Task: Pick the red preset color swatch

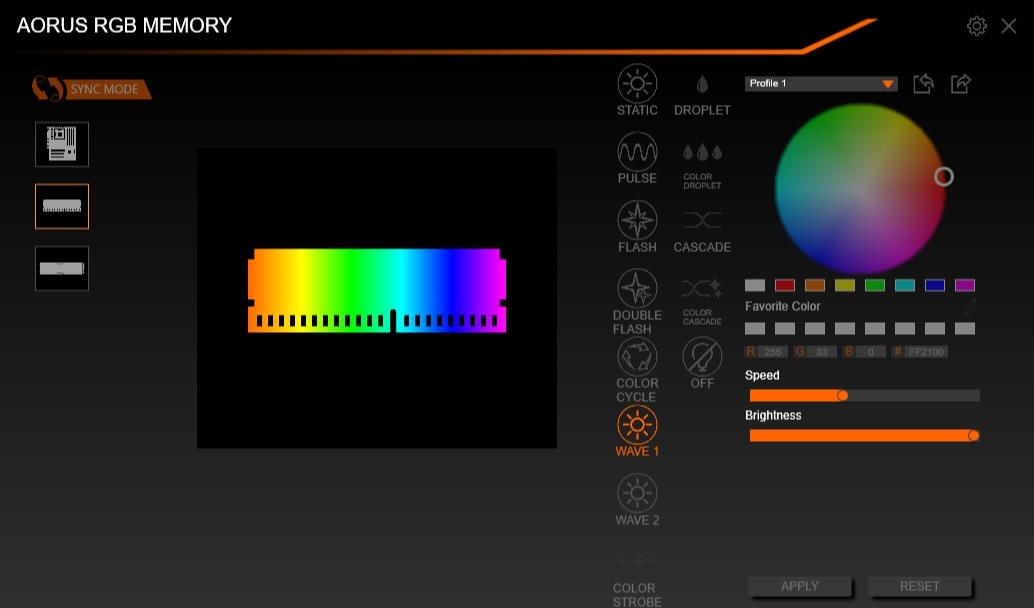Action: click(785, 285)
